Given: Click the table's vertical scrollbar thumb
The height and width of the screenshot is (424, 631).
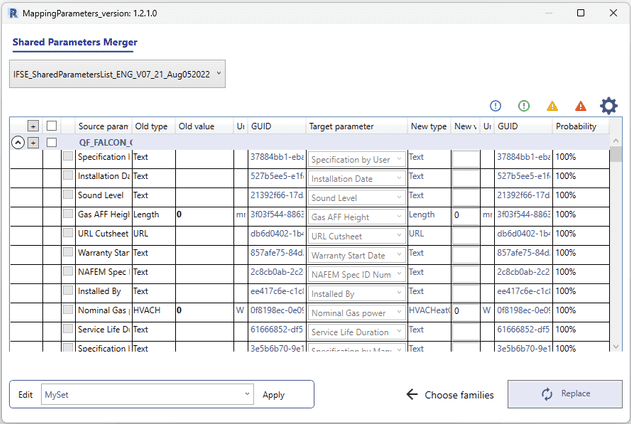Looking at the screenshot, I should [x=615, y=154].
